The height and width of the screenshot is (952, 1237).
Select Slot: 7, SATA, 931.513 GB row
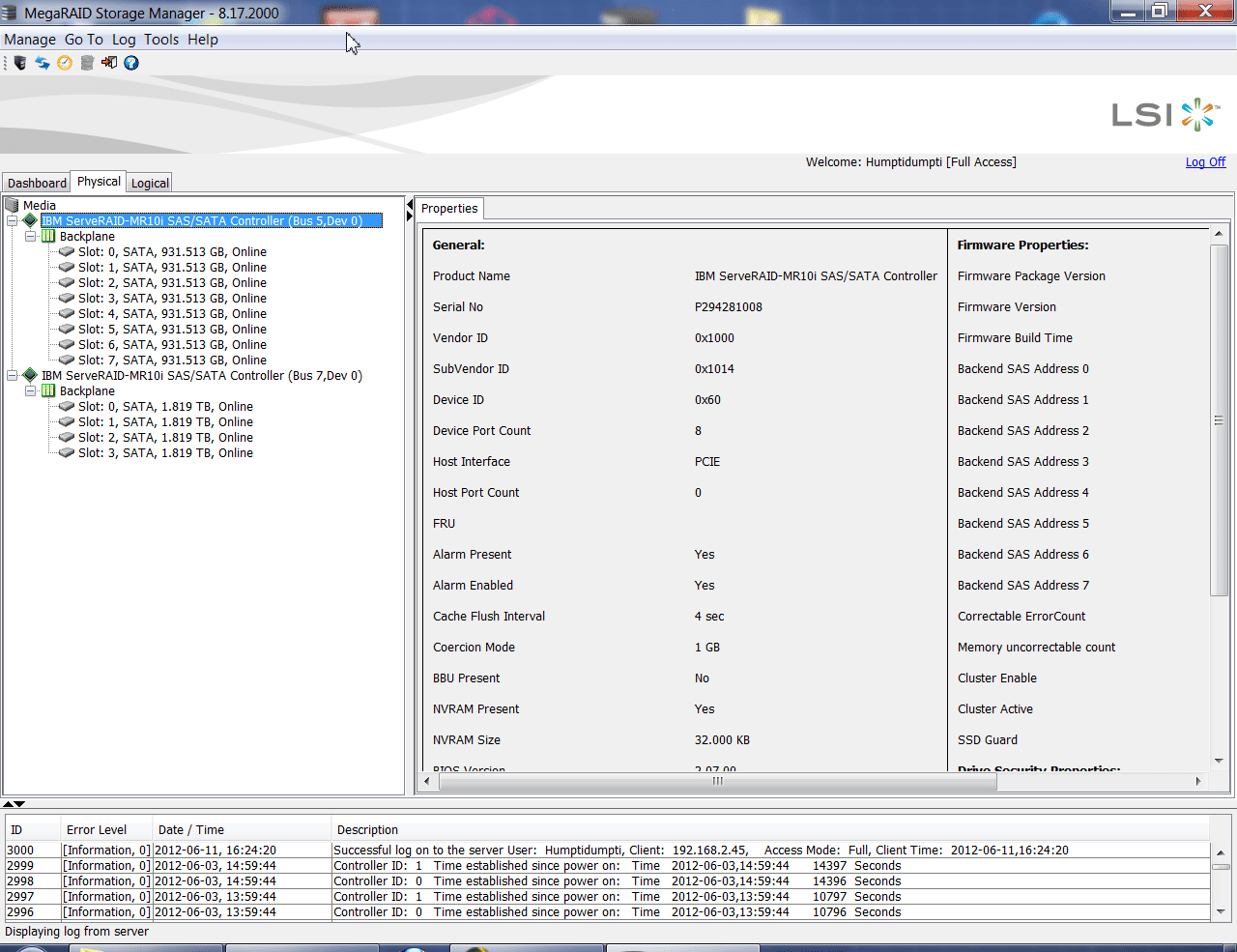(x=172, y=360)
